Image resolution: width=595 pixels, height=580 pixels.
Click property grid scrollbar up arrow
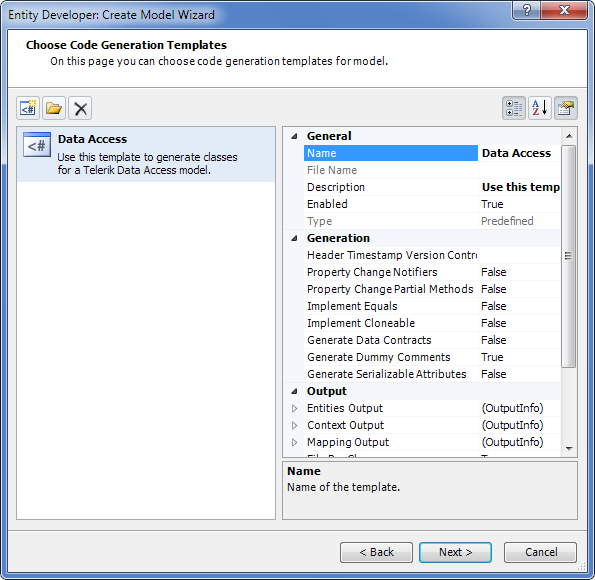569,136
